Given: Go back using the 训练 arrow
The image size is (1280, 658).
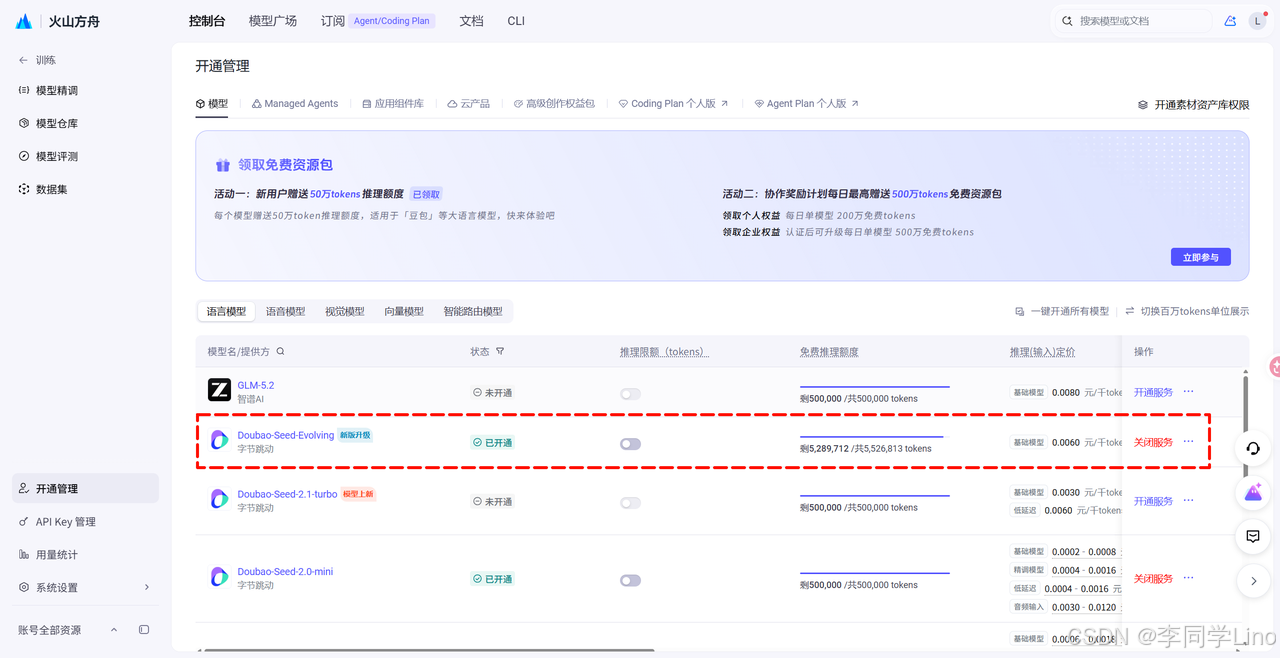Looking at the screenshot, I should [23, 60].
